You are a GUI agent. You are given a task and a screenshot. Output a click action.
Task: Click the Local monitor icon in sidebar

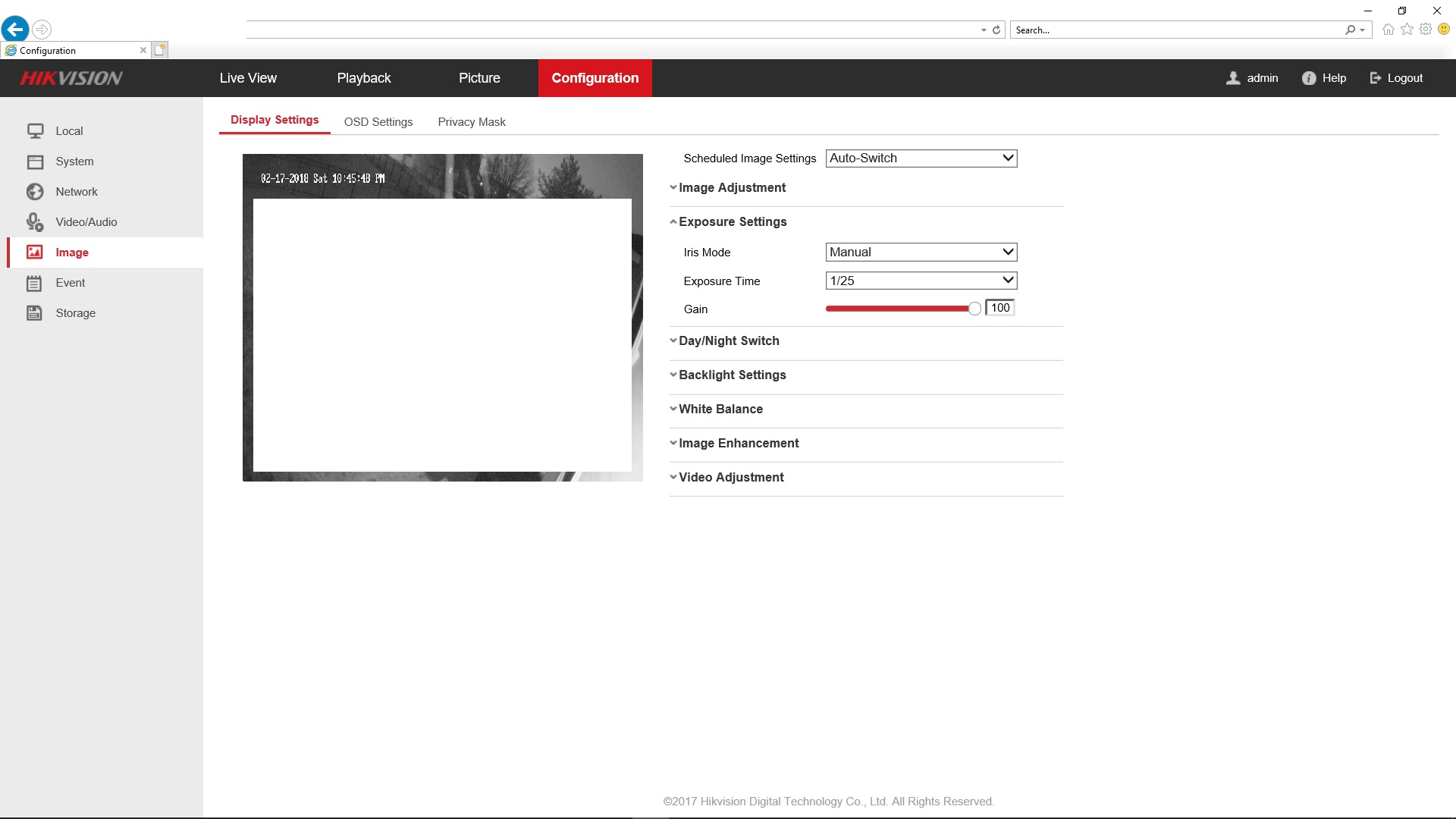click(x=35, y=131)
